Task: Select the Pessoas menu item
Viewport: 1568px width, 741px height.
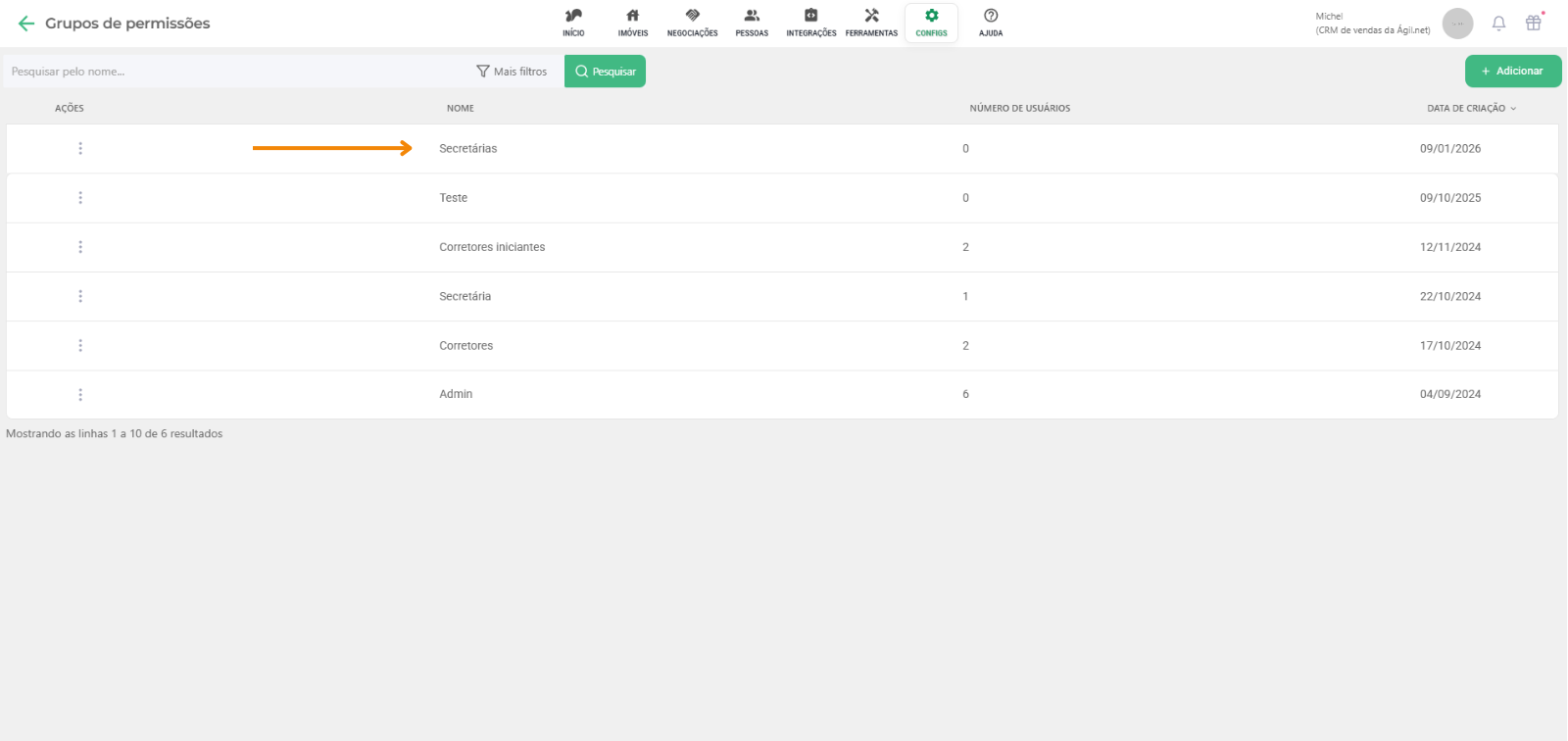Action: [752, 22]
